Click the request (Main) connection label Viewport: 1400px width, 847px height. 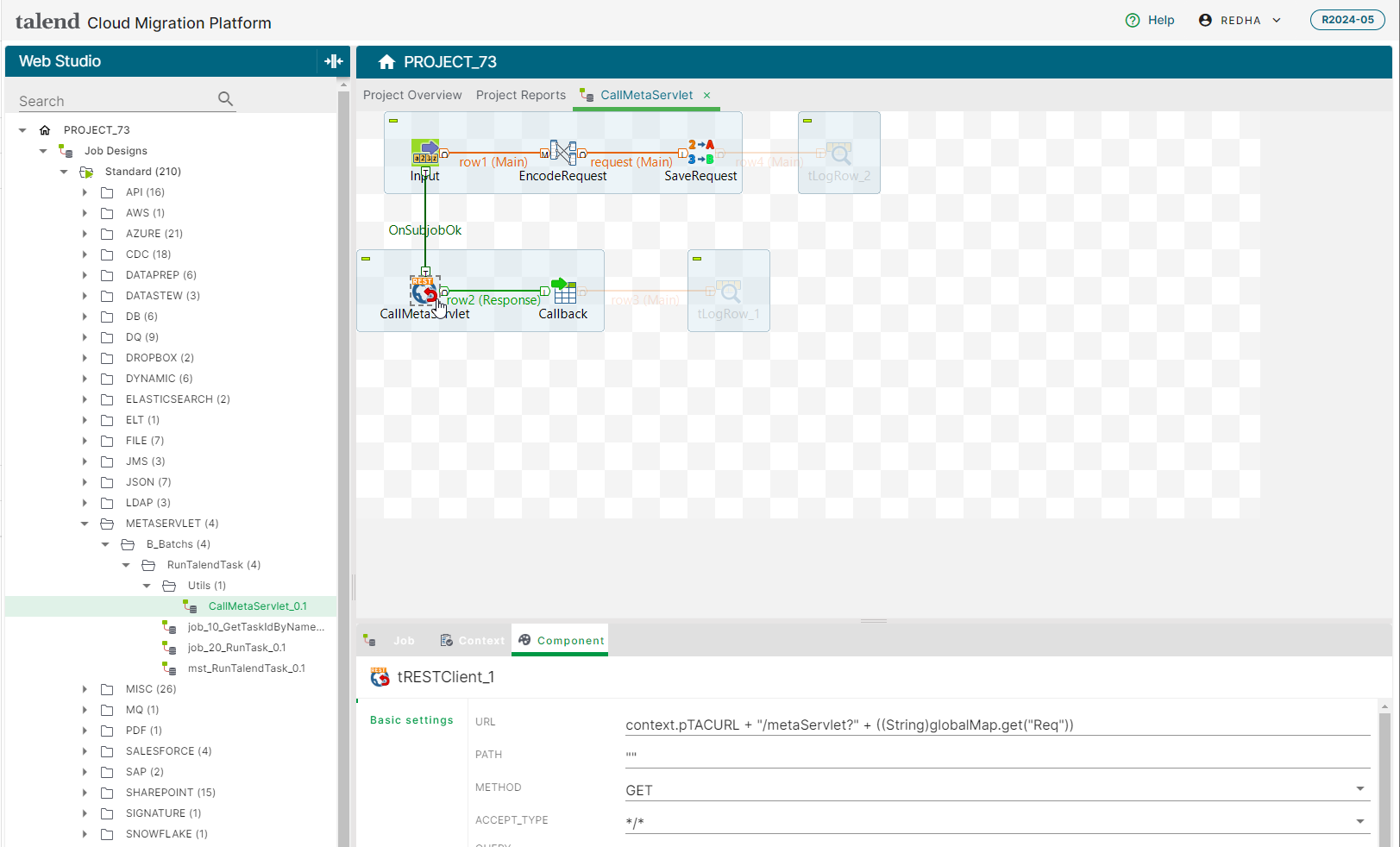pos(631,162)
